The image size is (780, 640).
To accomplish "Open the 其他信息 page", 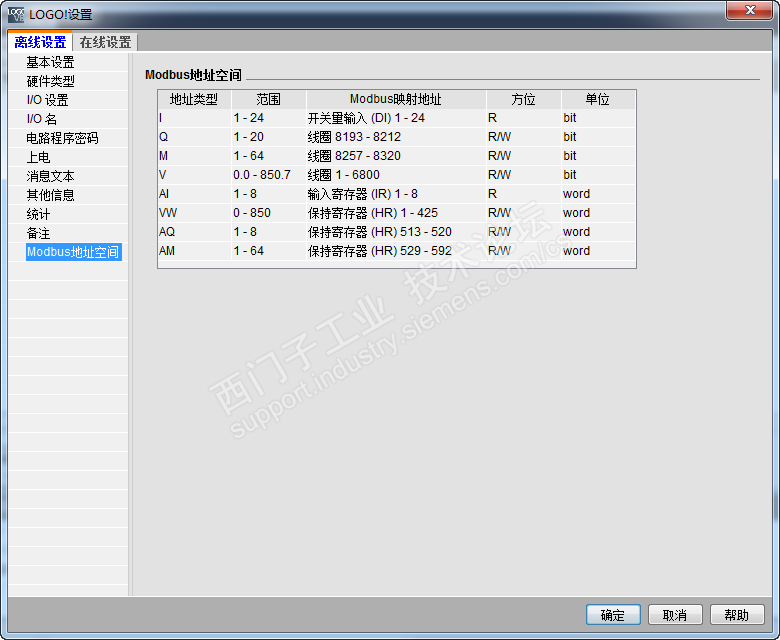I will click(50, 195).
